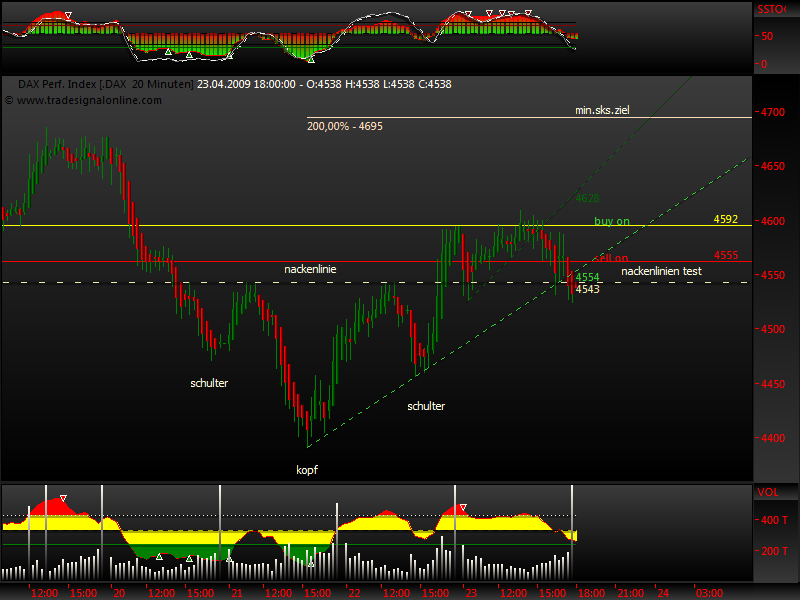
Task: Select the up-arrow marker below the session 21 volume bars
Action: point(229,558)
